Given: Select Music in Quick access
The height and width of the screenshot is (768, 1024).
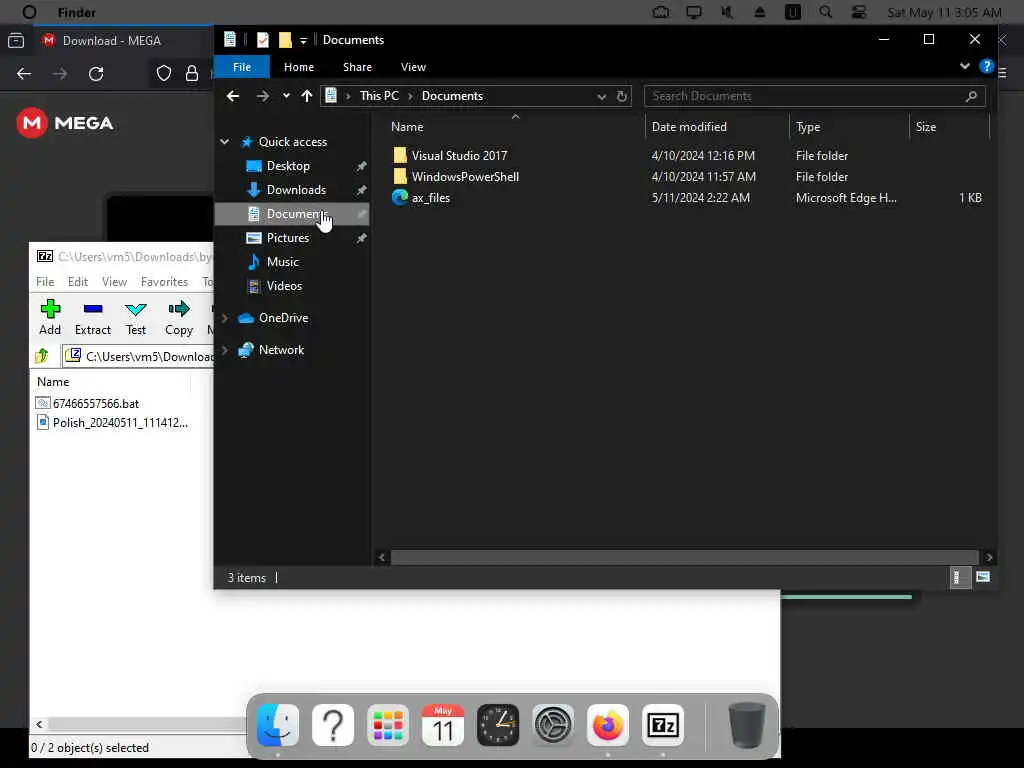Looking at the screenshot, I should [282, 262].
